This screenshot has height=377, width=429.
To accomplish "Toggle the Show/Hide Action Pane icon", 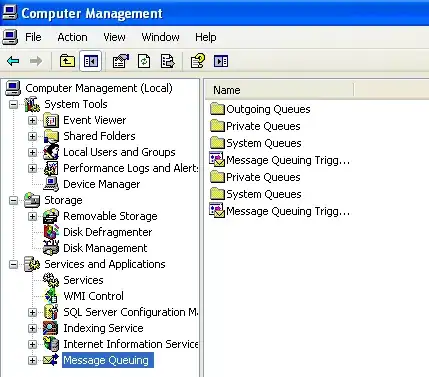I will (221, 61).
